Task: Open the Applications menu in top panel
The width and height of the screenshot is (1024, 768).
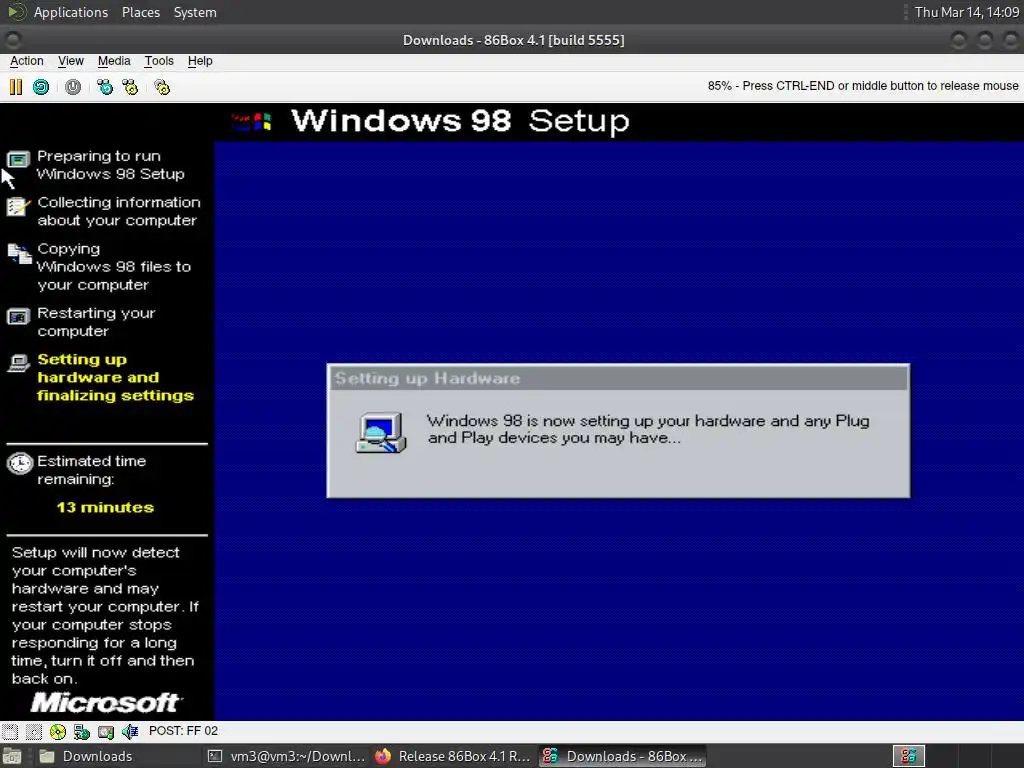Action: [71, 12]
